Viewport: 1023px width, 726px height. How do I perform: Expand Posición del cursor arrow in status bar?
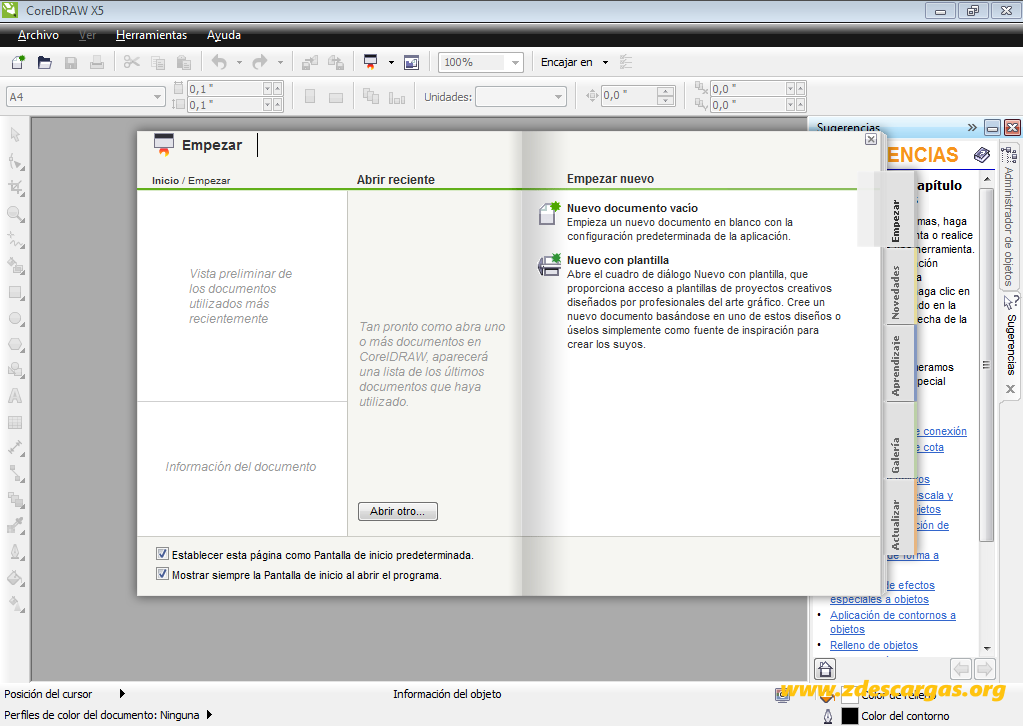(x=122, y=694)
